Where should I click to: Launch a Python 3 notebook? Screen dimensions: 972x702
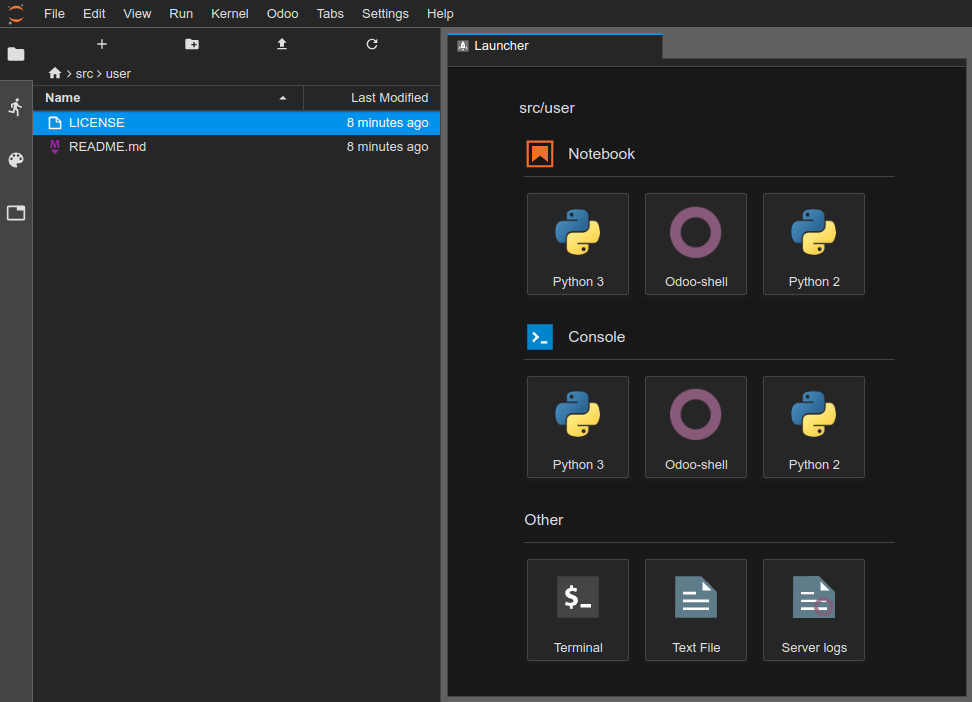point(577,244)
